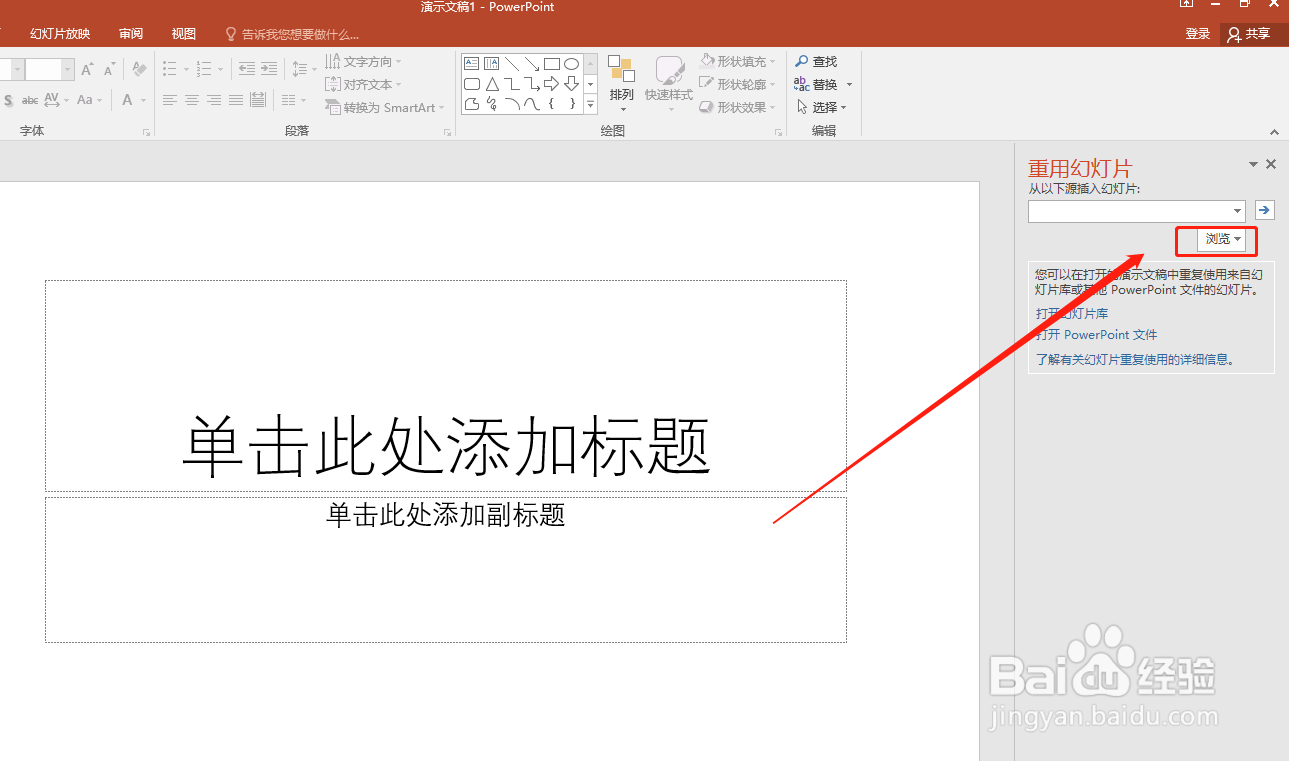1289x761 pixels.
Task: Toggle the bulleted list formatting
Action: pyautogui.click(x=169, y=69)
